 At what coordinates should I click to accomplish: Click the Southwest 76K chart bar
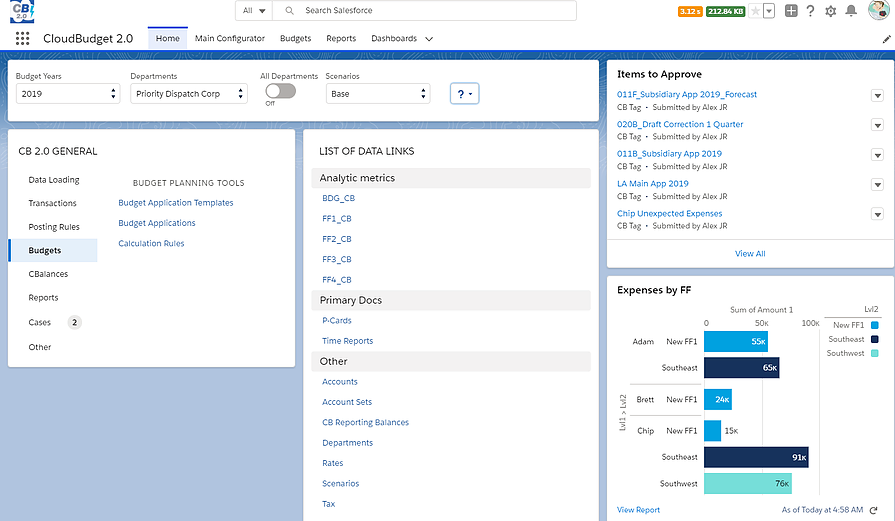(747, 484)
